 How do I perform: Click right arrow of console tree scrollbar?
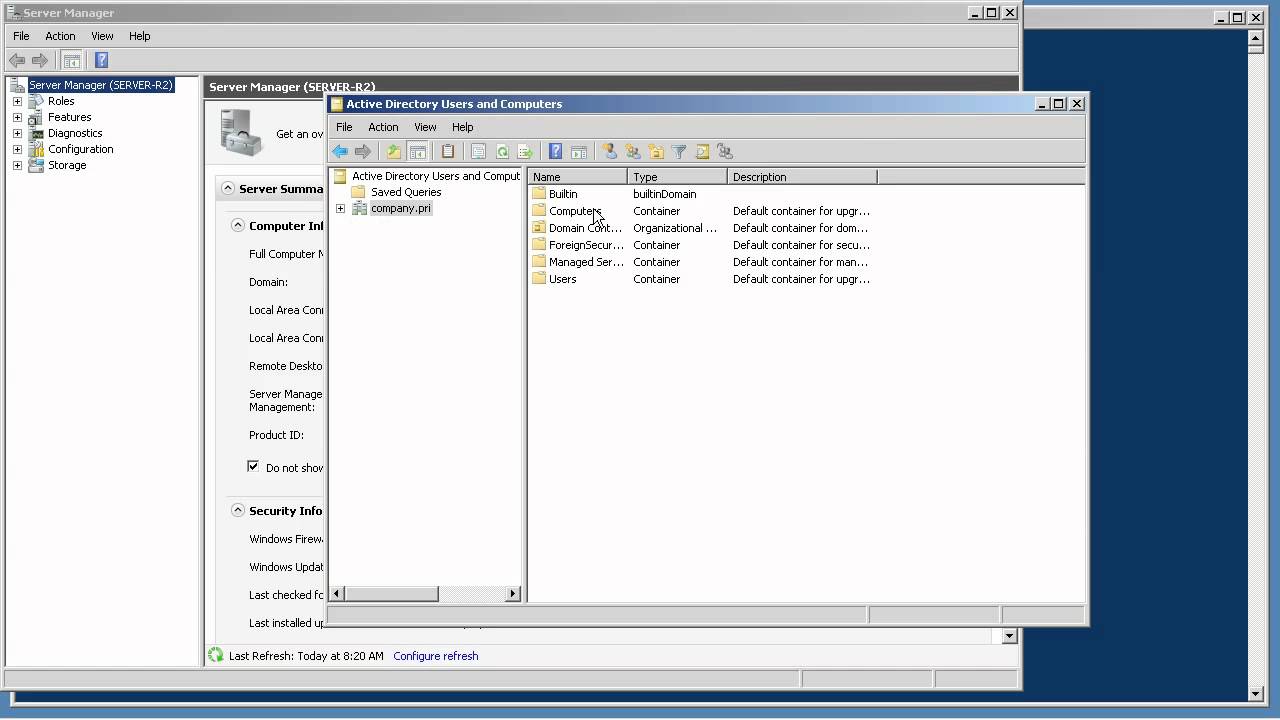(x=513, y=593)
